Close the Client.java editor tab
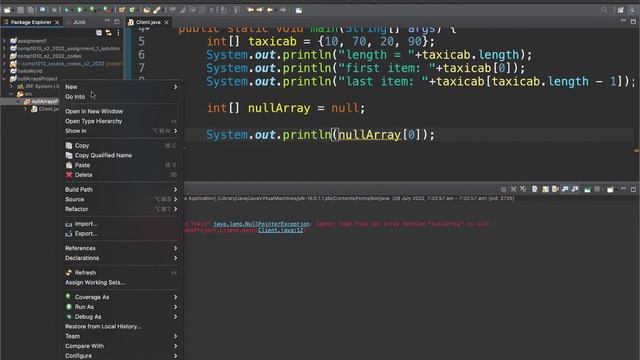 (x=166, y=22)
